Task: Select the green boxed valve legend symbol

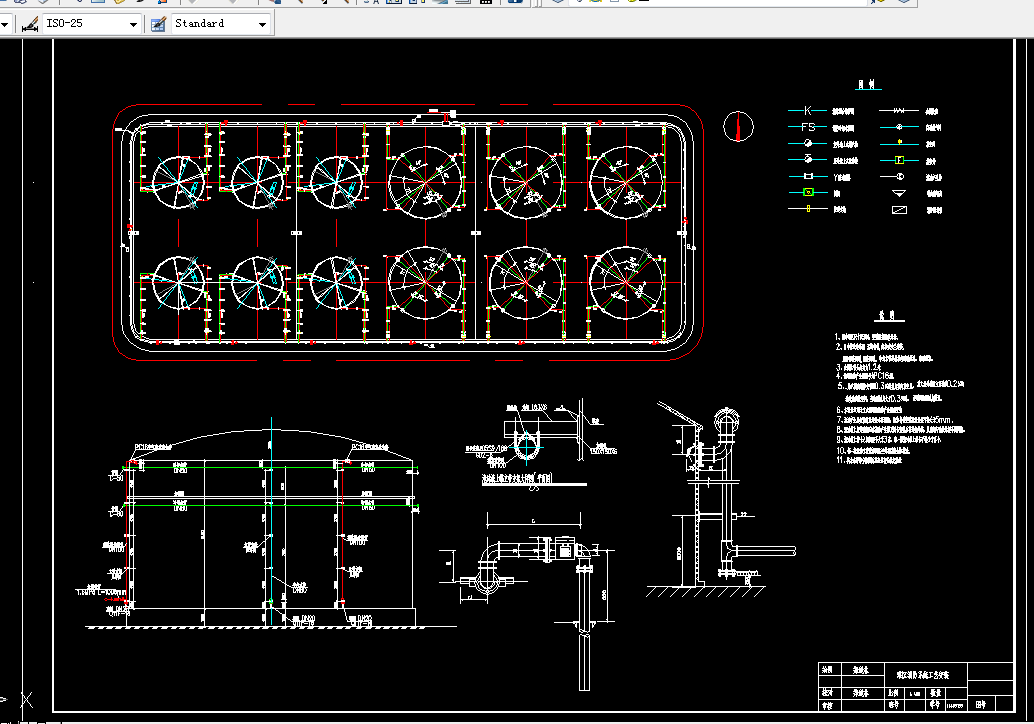Action: point(808,193)
